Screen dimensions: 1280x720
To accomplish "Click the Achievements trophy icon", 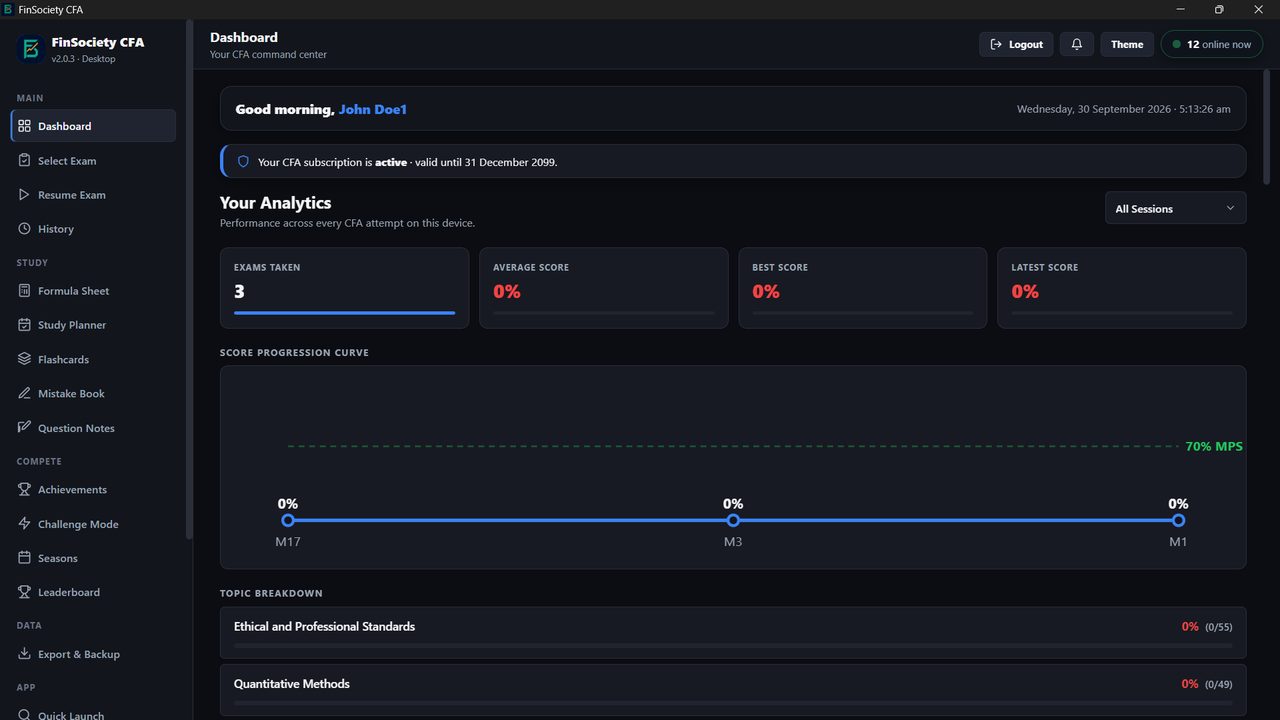I will pyautogui.click(x=25, y=489).
